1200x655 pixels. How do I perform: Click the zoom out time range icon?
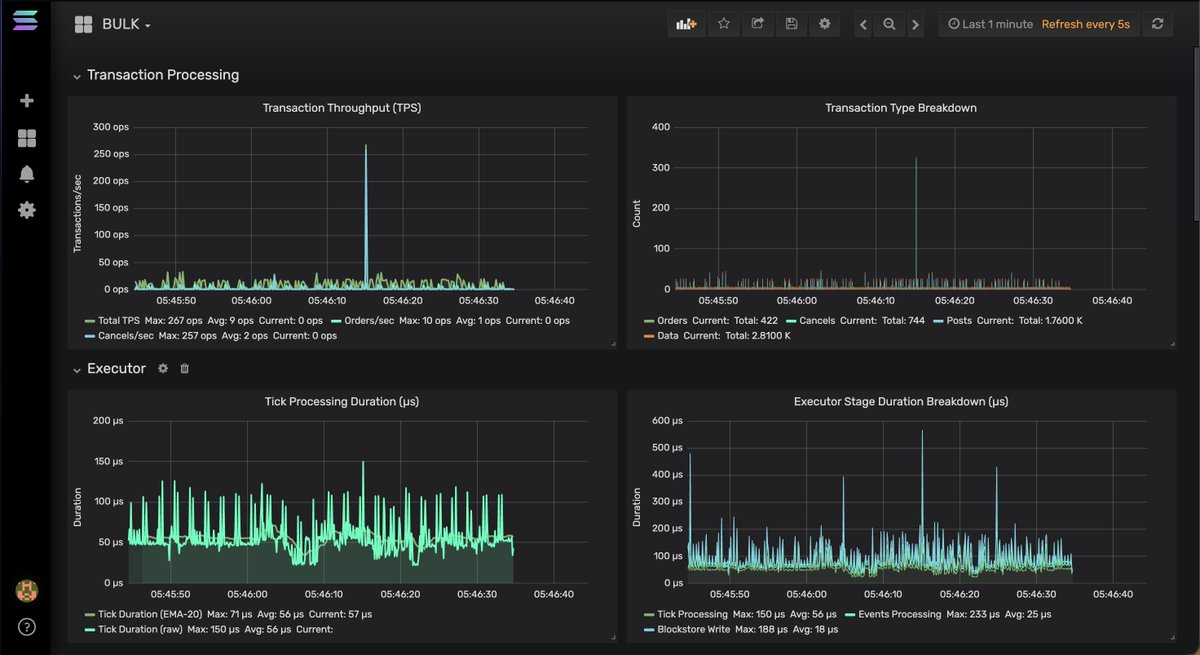(x=889, y=24)
